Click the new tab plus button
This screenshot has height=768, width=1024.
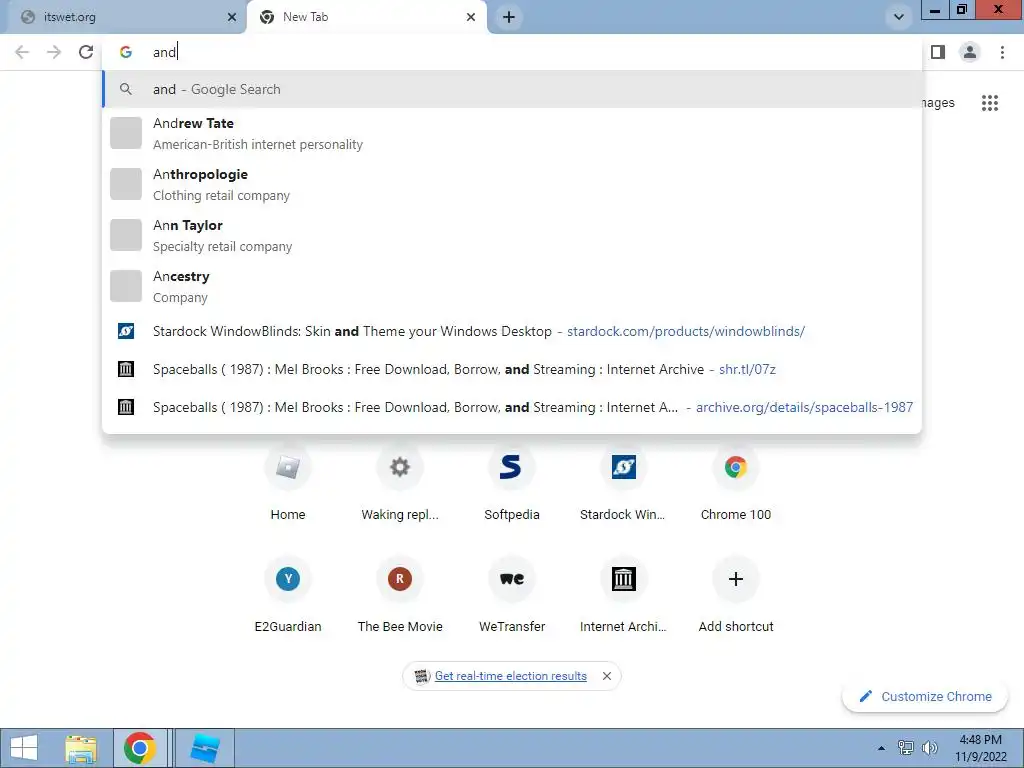[x=509, y=17]
